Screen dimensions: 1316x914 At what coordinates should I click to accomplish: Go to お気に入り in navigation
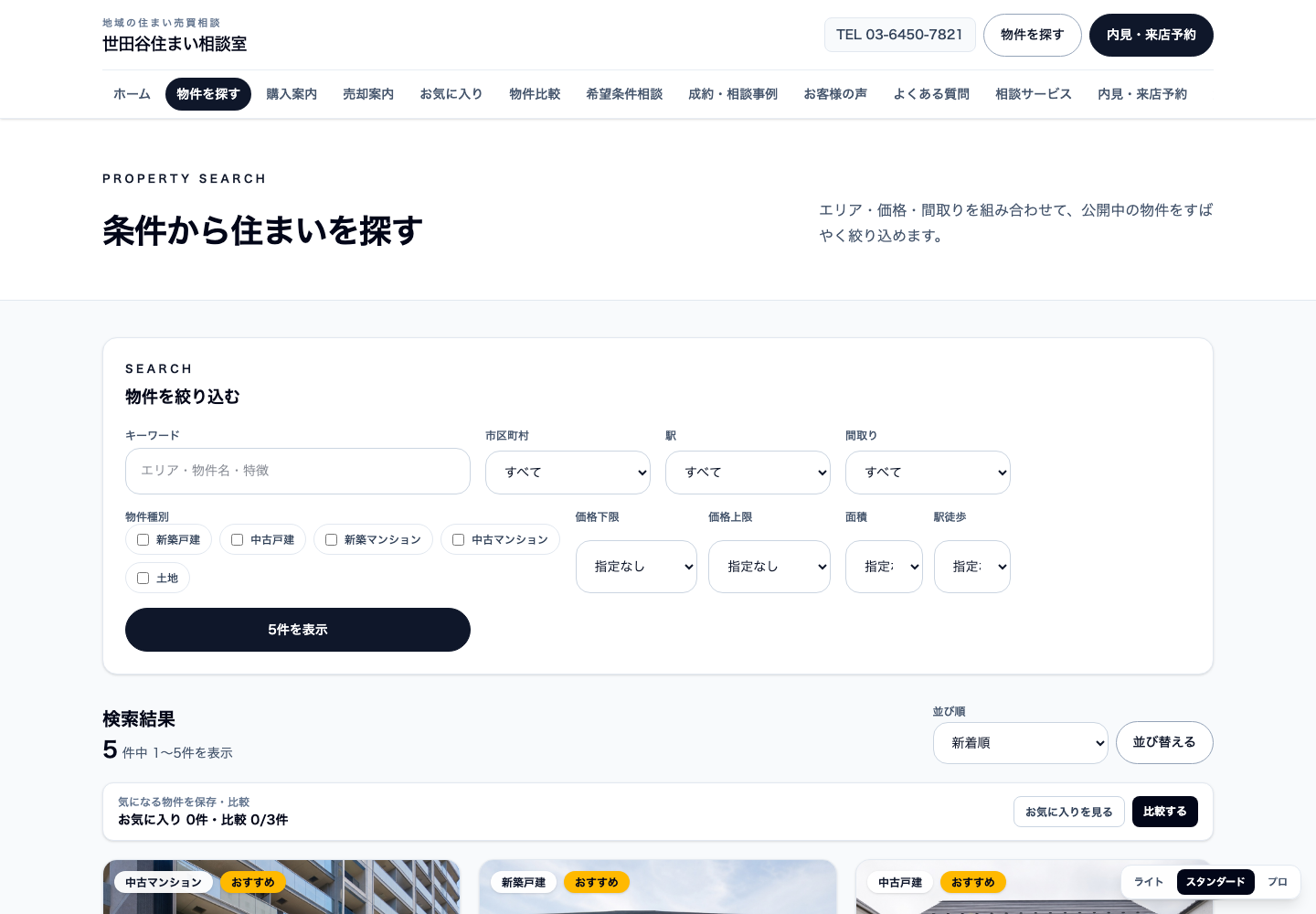coord(451,94)
